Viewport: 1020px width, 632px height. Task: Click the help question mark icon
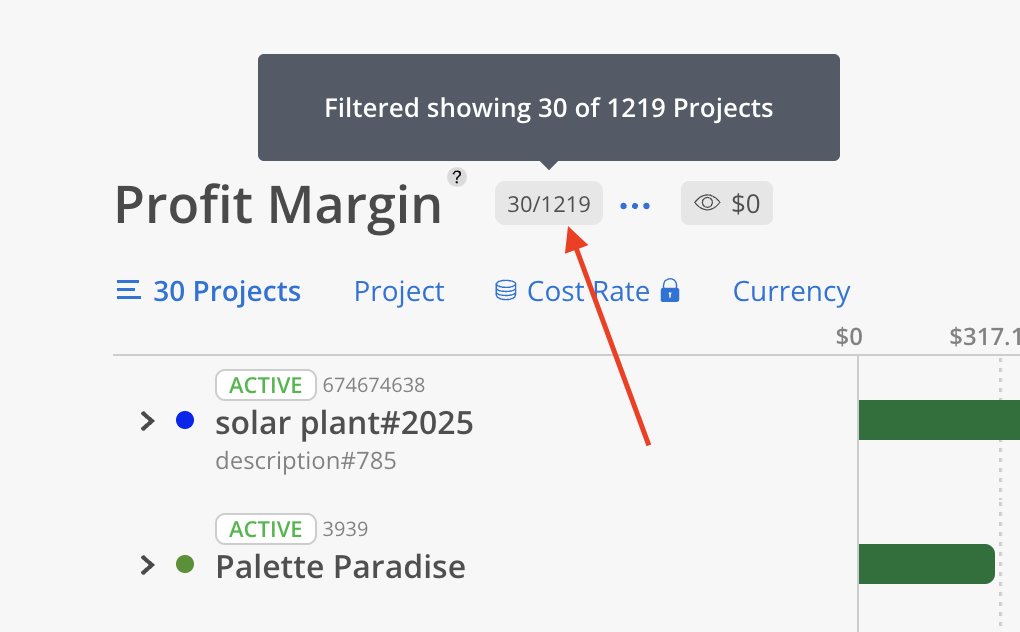coord(457,178)
